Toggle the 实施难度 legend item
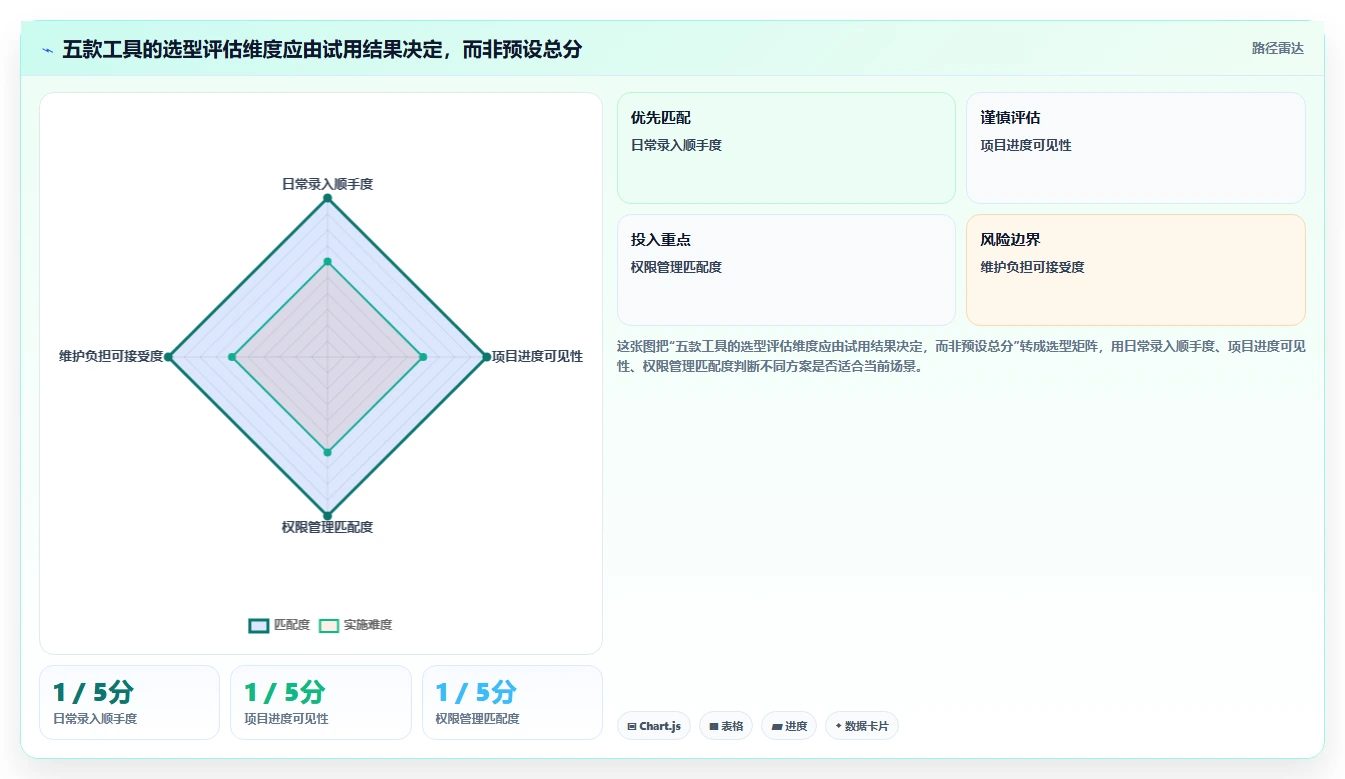The width and height of the screenshot is (1345, 779). tap(355, 625)
